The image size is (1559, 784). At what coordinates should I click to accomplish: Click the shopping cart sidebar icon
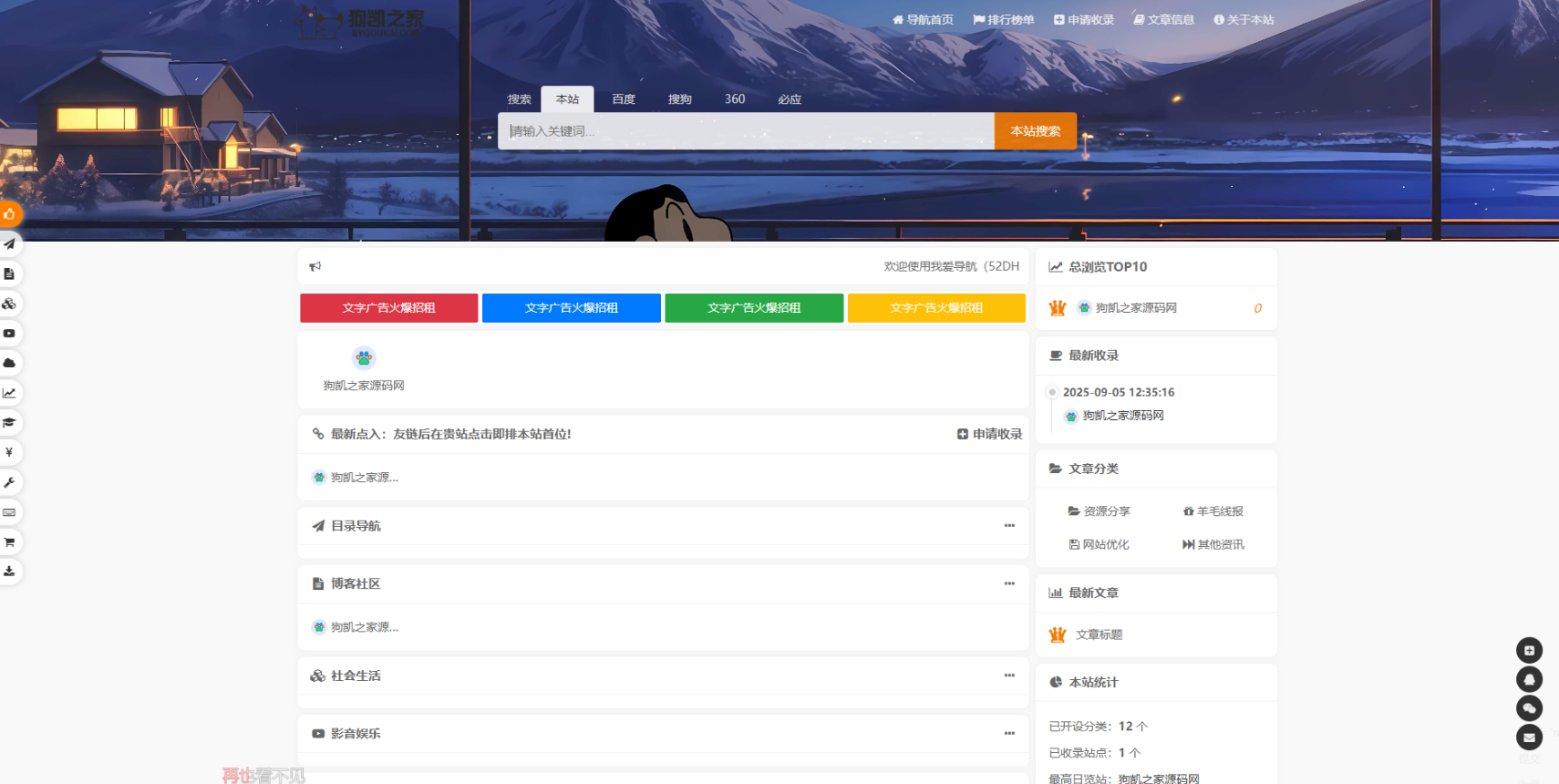9,542
